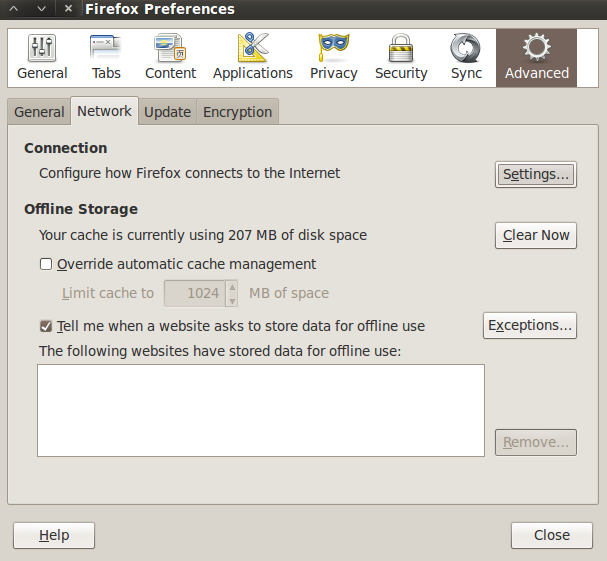Open the Security padlock pane
The image size is (607, 561).
point(401,58)
